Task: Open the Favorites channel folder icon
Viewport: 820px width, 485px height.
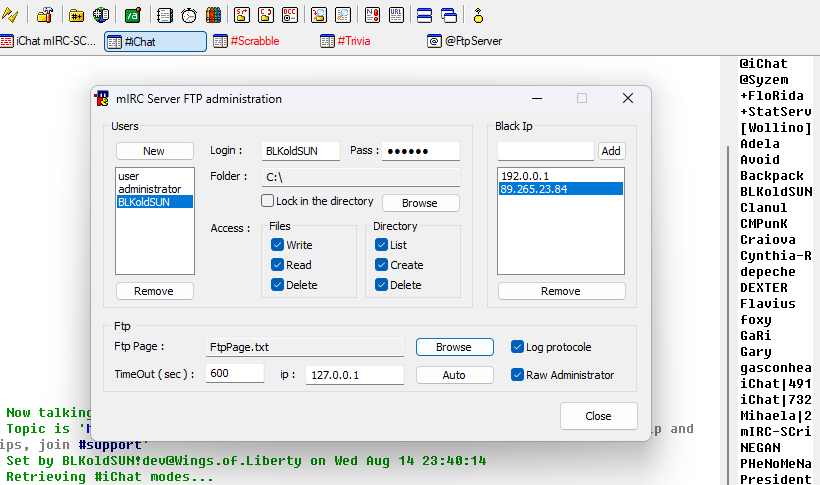Action: point(76,15)
